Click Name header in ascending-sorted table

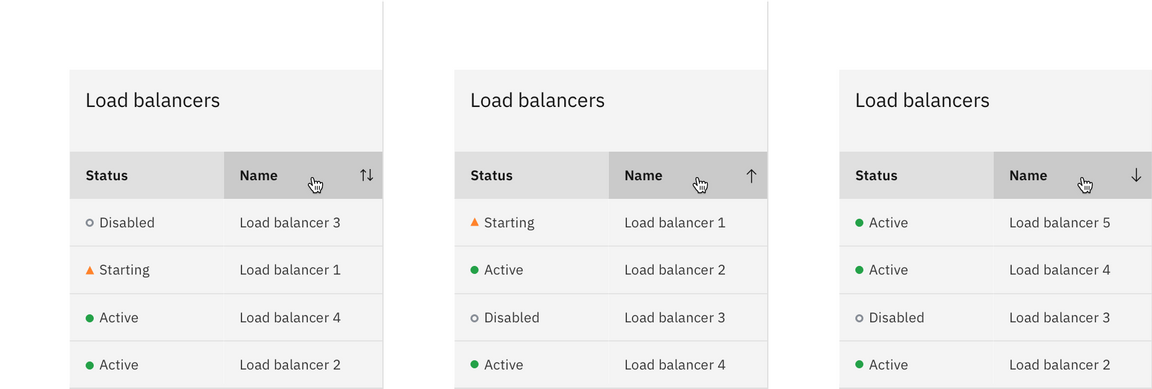click(x=688, y=175)
